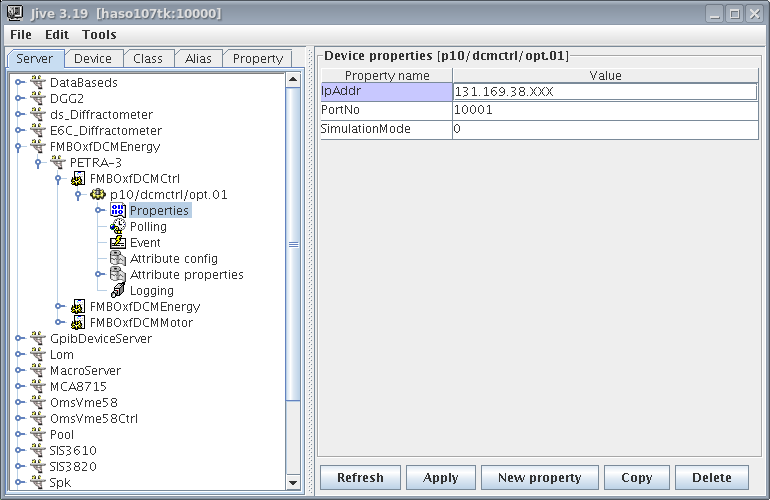Open the Tools menu
Image resolution: width=770 pixels, height=500 pixels.
99,34
